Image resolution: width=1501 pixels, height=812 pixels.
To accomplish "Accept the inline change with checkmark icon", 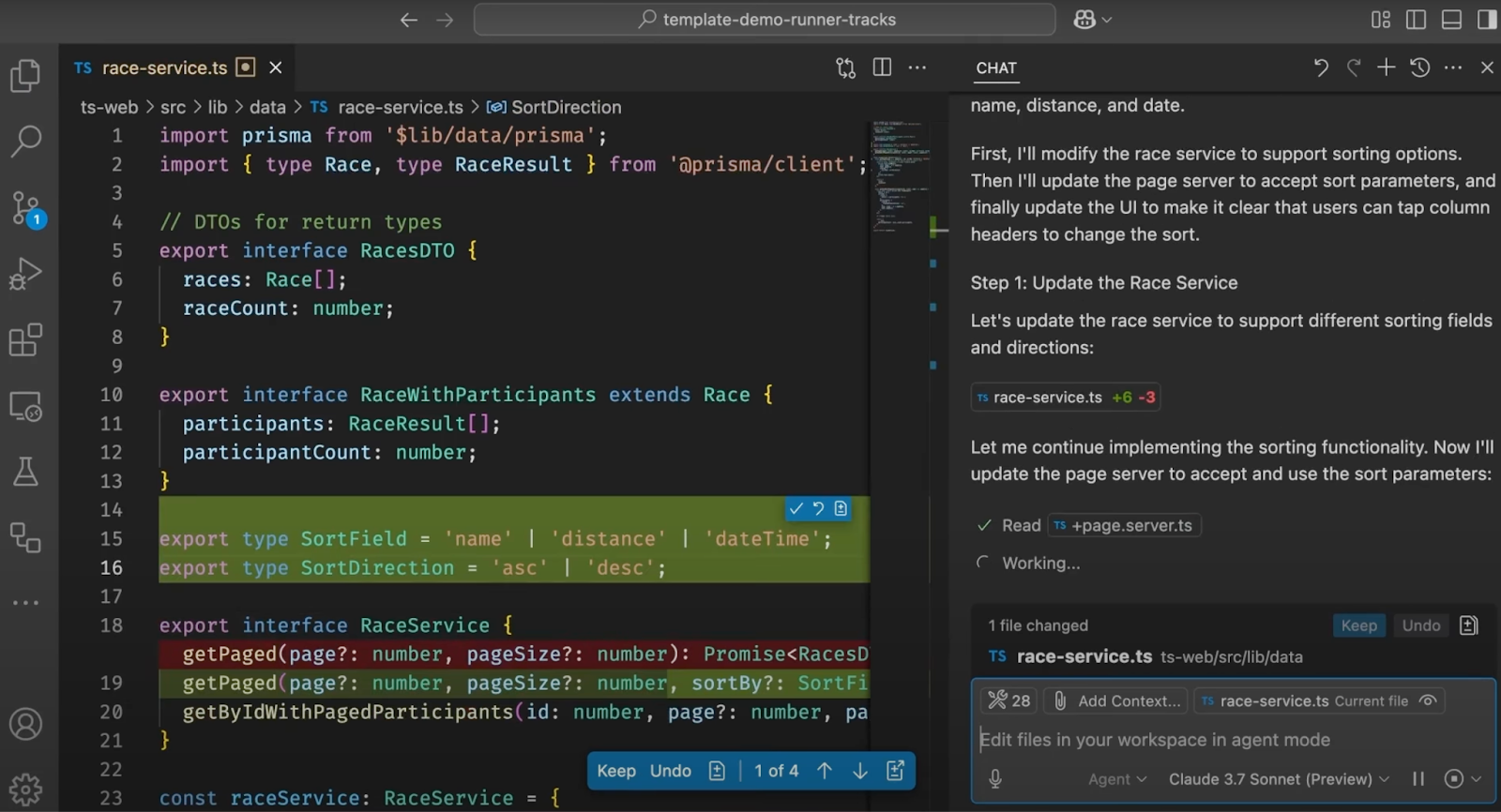I will [x=796, y=508].
